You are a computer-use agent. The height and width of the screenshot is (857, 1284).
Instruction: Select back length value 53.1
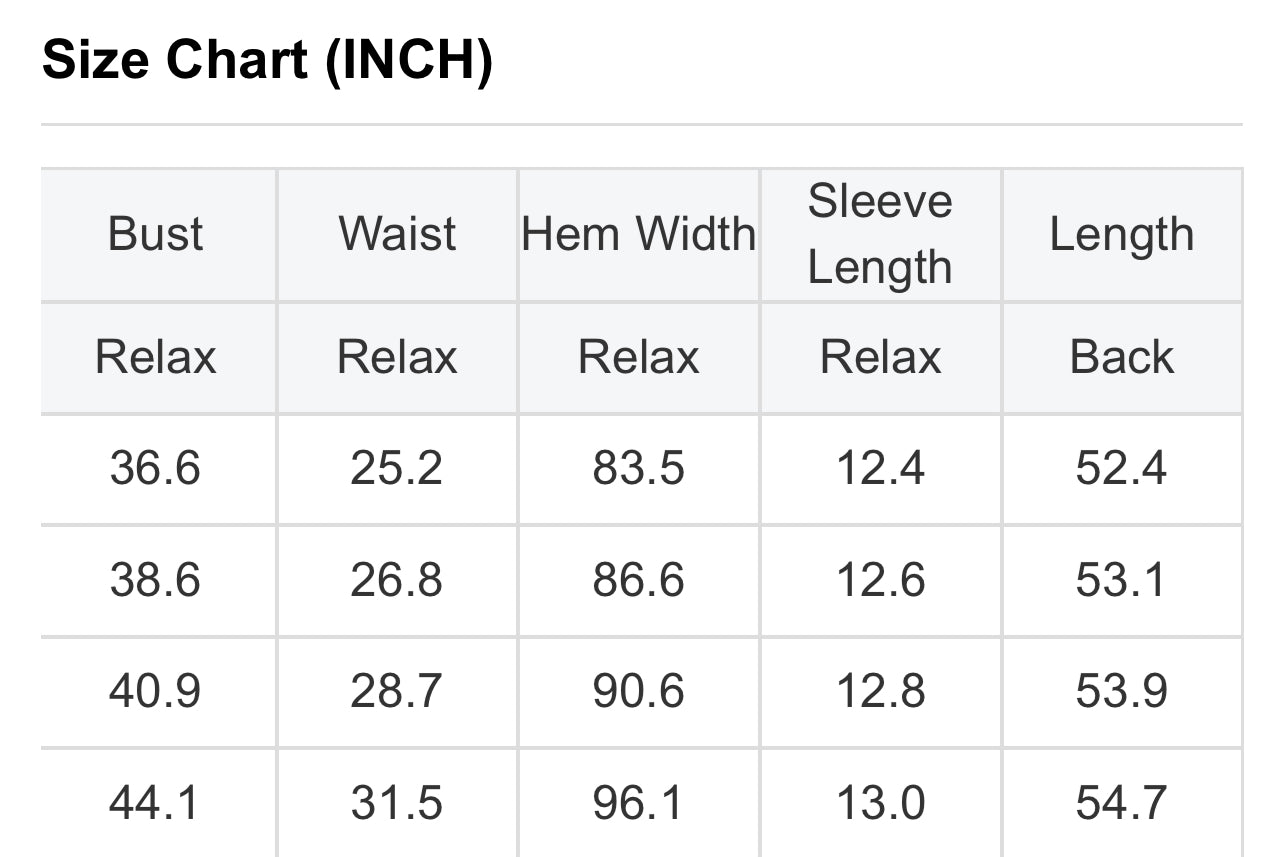pyautogui.click(x=1122, y=580)
